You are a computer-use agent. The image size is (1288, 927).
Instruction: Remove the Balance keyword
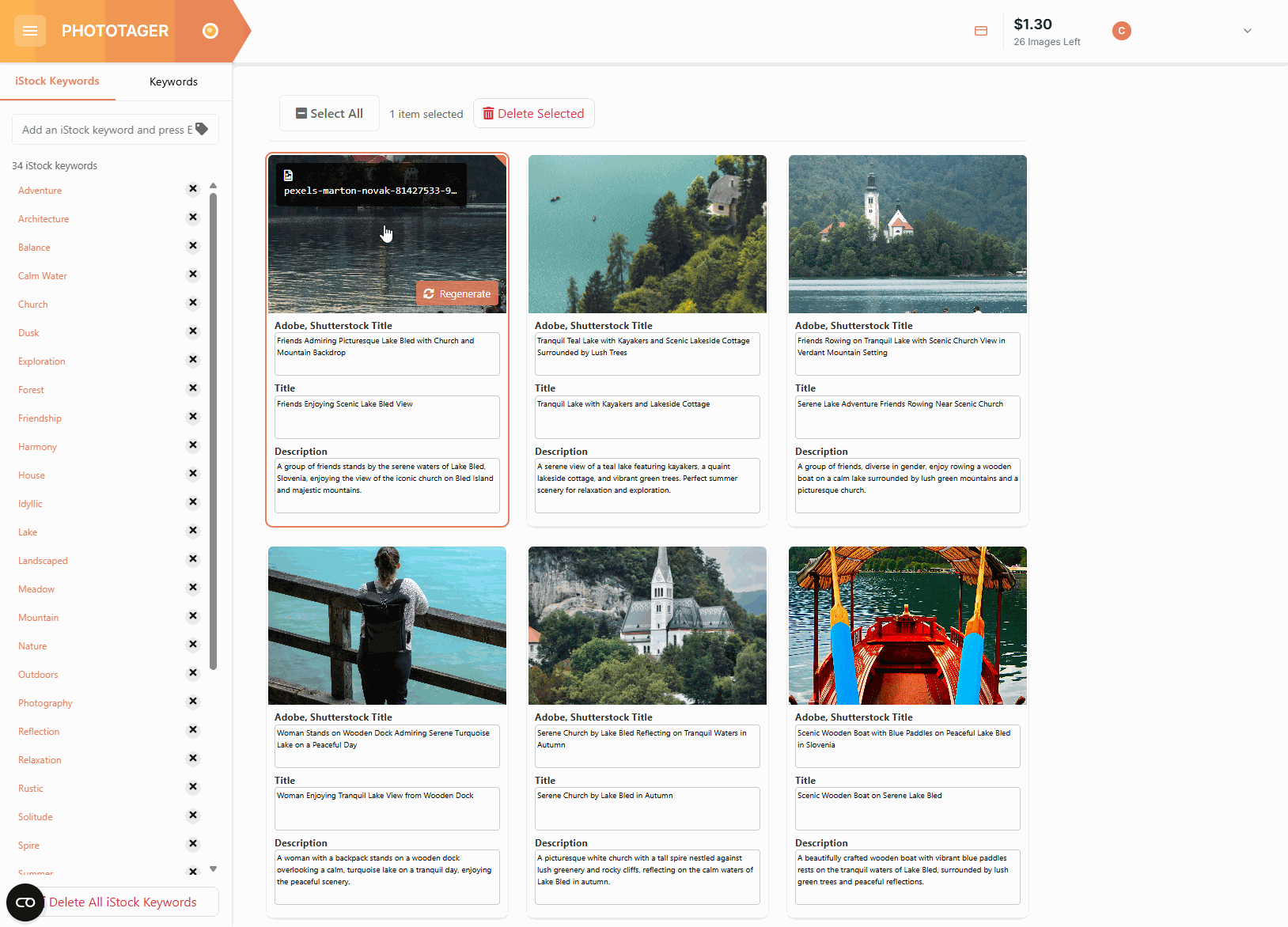click(x=192, y=246)
